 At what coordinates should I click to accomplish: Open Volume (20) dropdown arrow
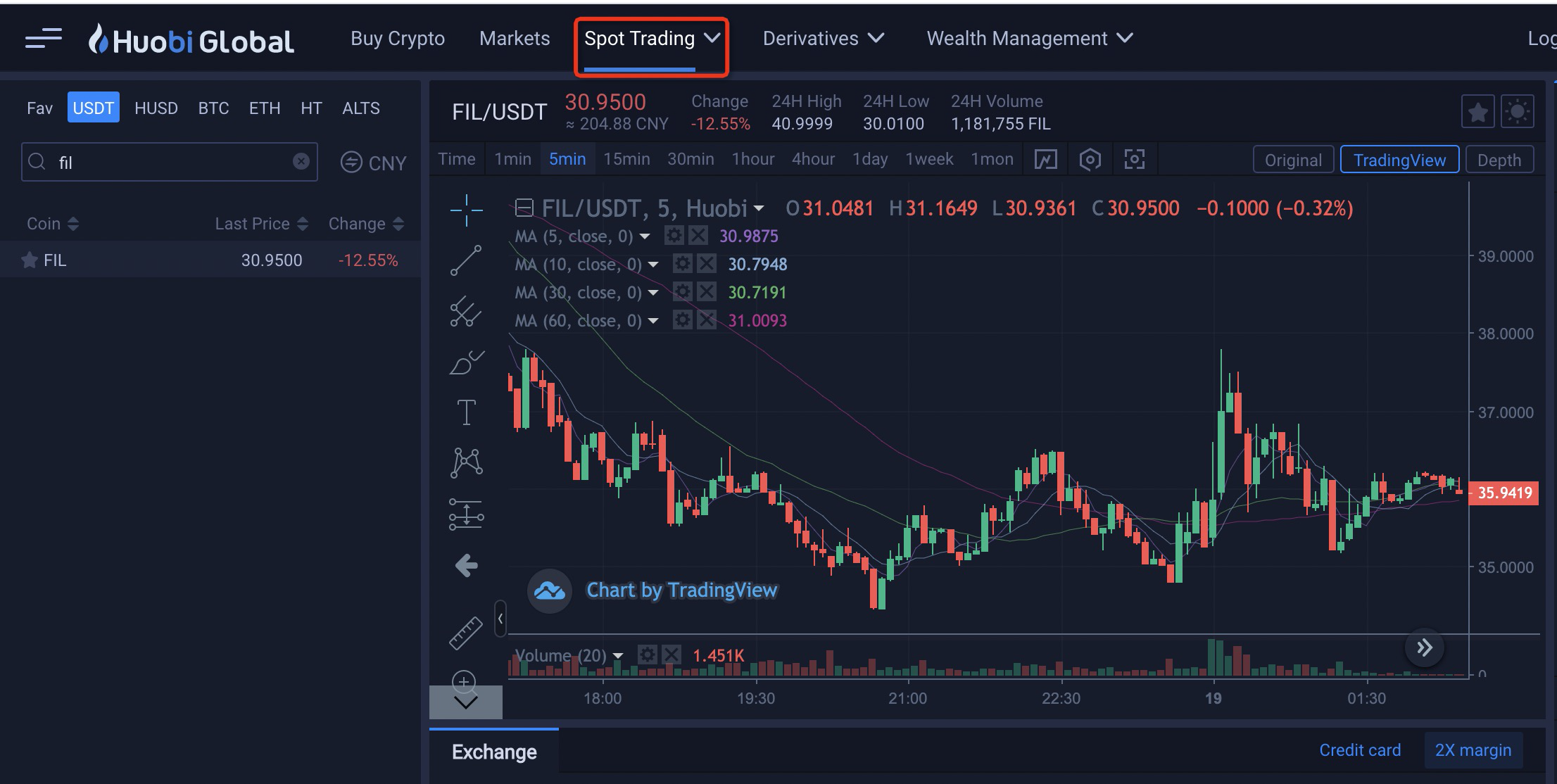click(x=618, y=657)
